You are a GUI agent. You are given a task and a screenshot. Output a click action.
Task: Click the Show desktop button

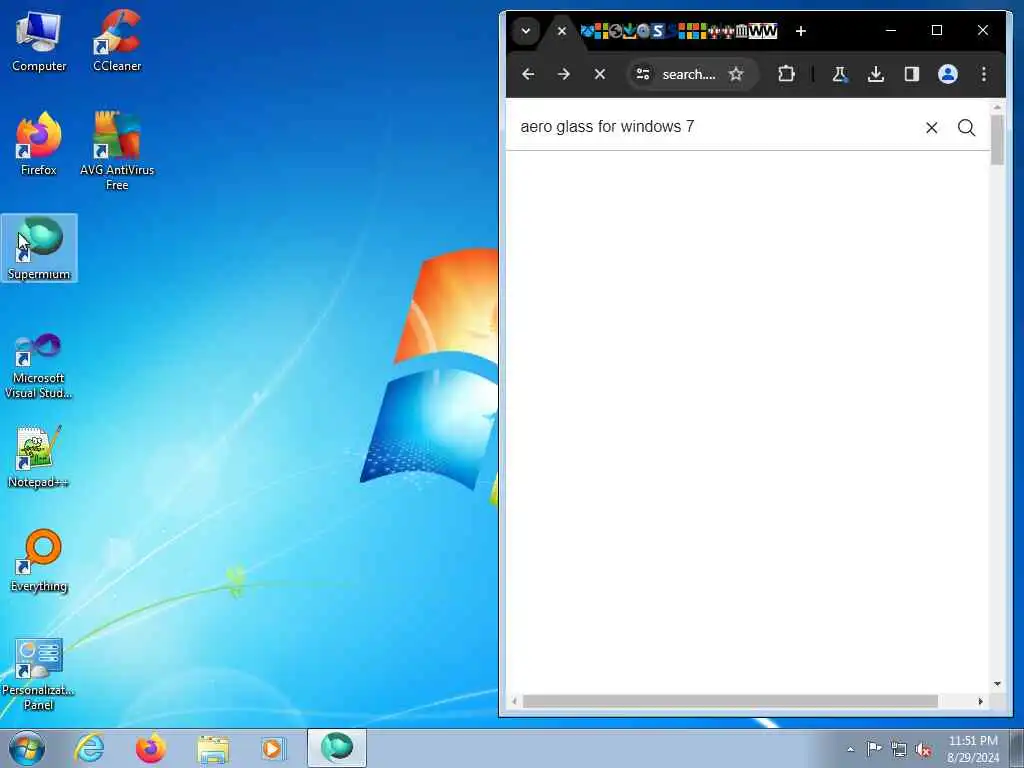(x=1017, y=748)
